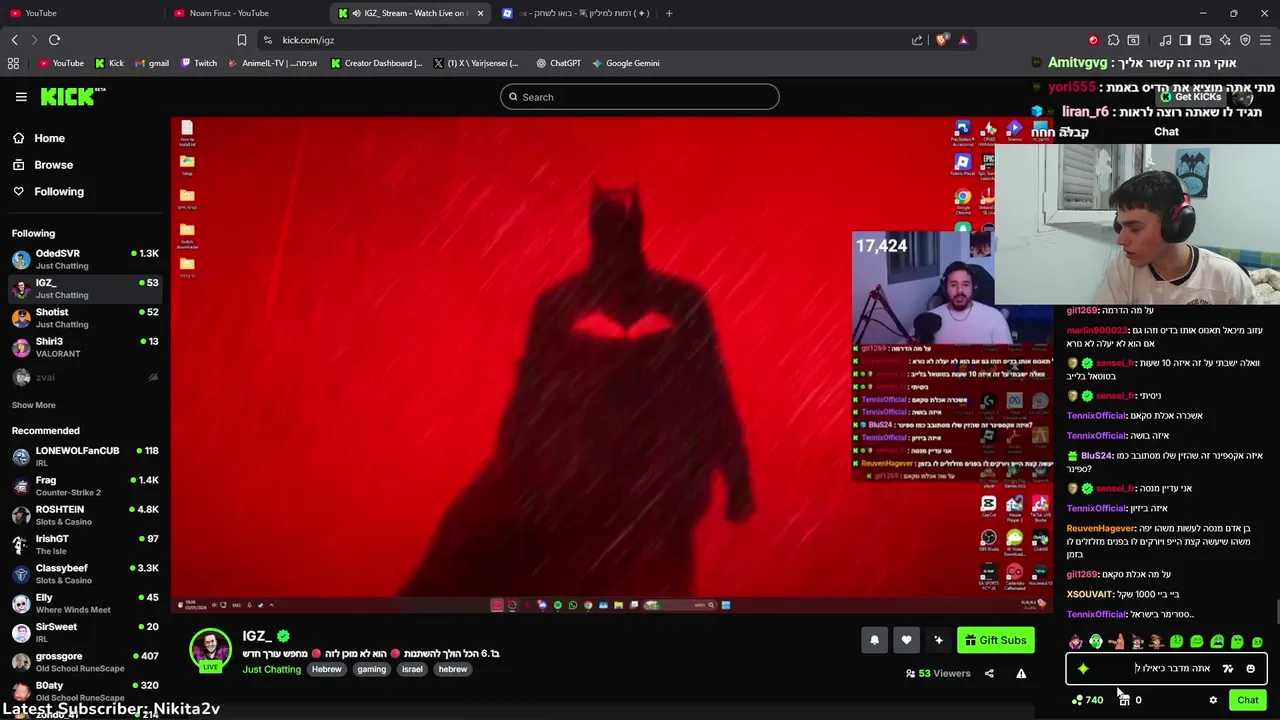Click the bookmark page icon

coord(241,40)
